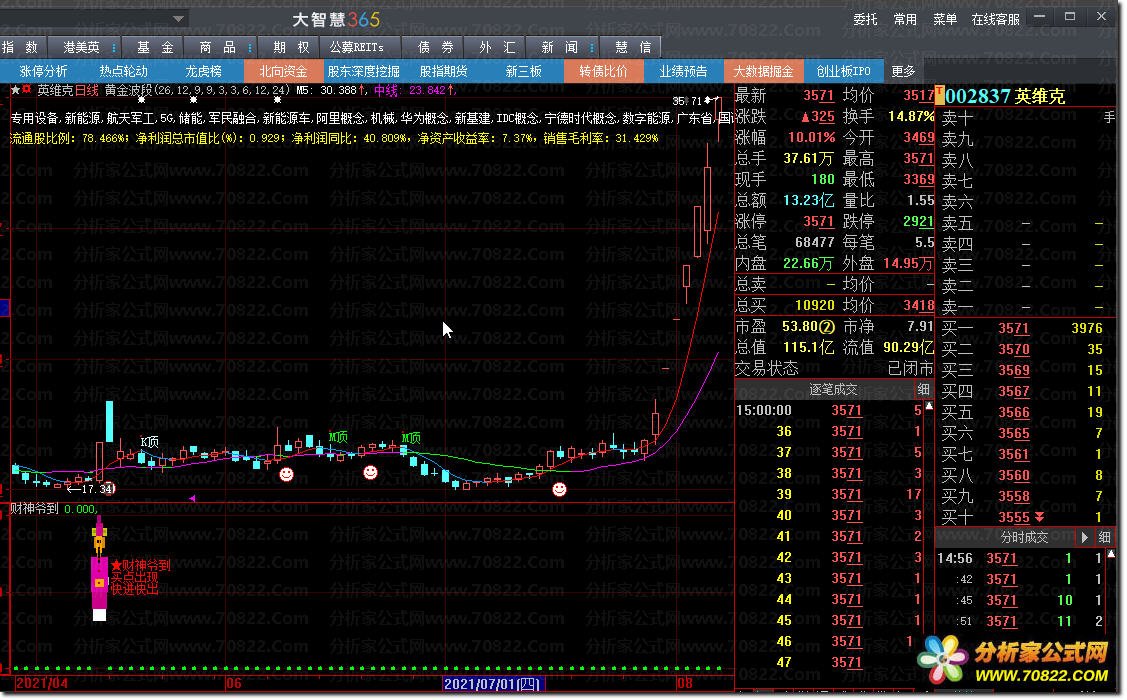The image size is (1127, 700).
Task: Select the 日线 daily period label
Action: pos(87,90)
